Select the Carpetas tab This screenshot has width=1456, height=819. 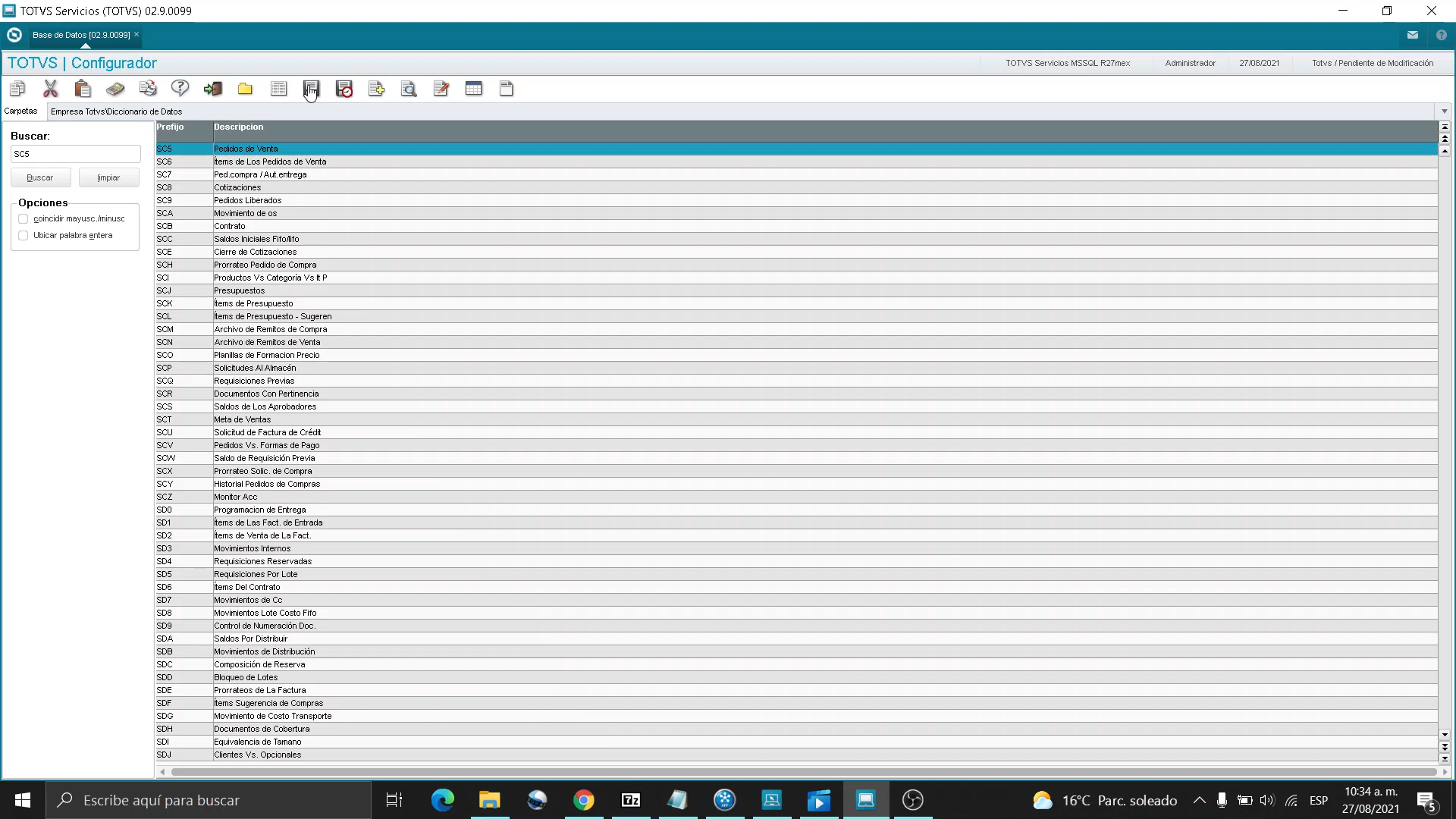coord(20,111)
